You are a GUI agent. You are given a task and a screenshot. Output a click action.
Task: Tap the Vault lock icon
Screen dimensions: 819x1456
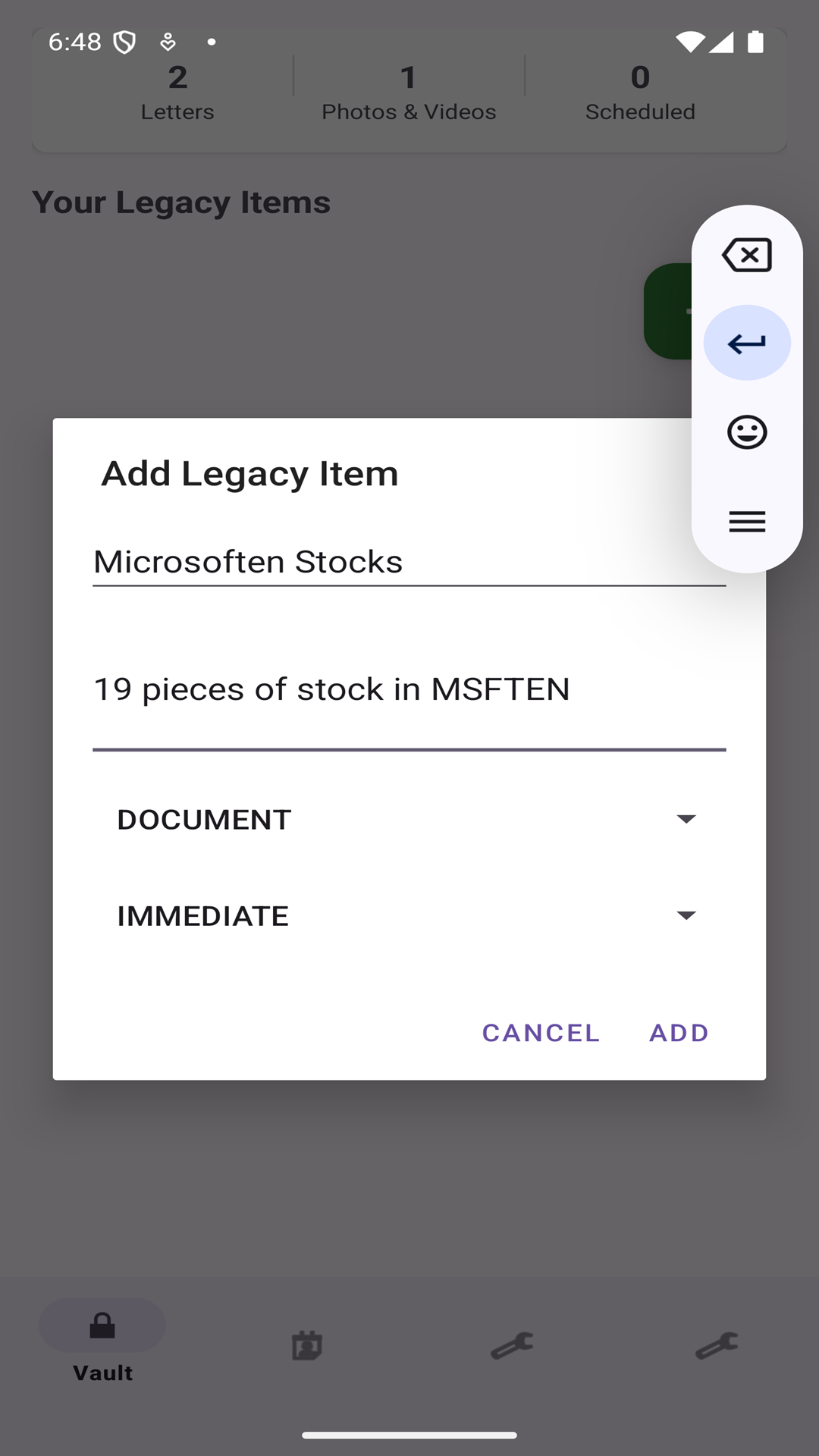(x=102, y=1326)
